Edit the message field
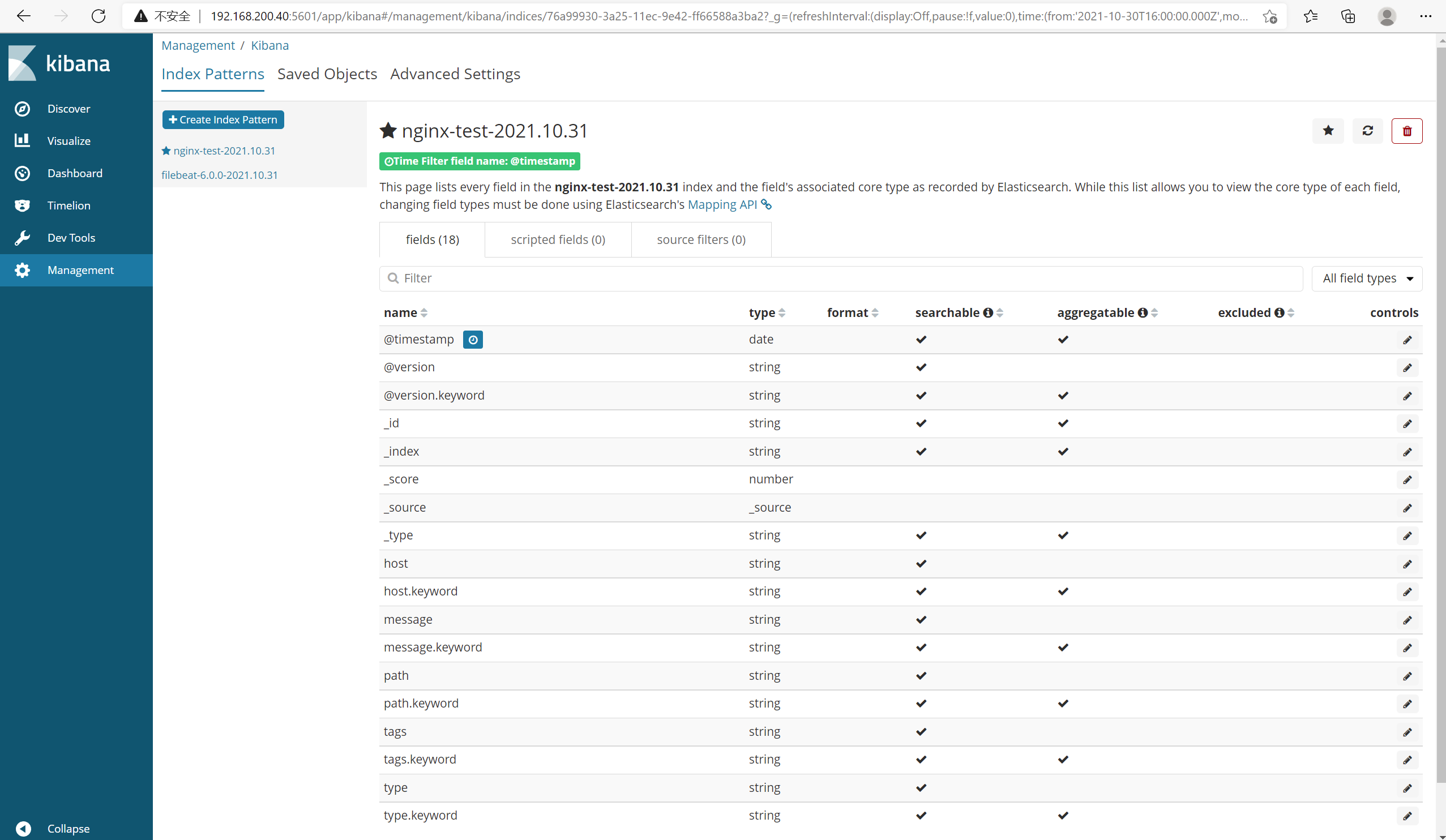This screenshot has width=1446, height=840. (x=1407, y=620)
